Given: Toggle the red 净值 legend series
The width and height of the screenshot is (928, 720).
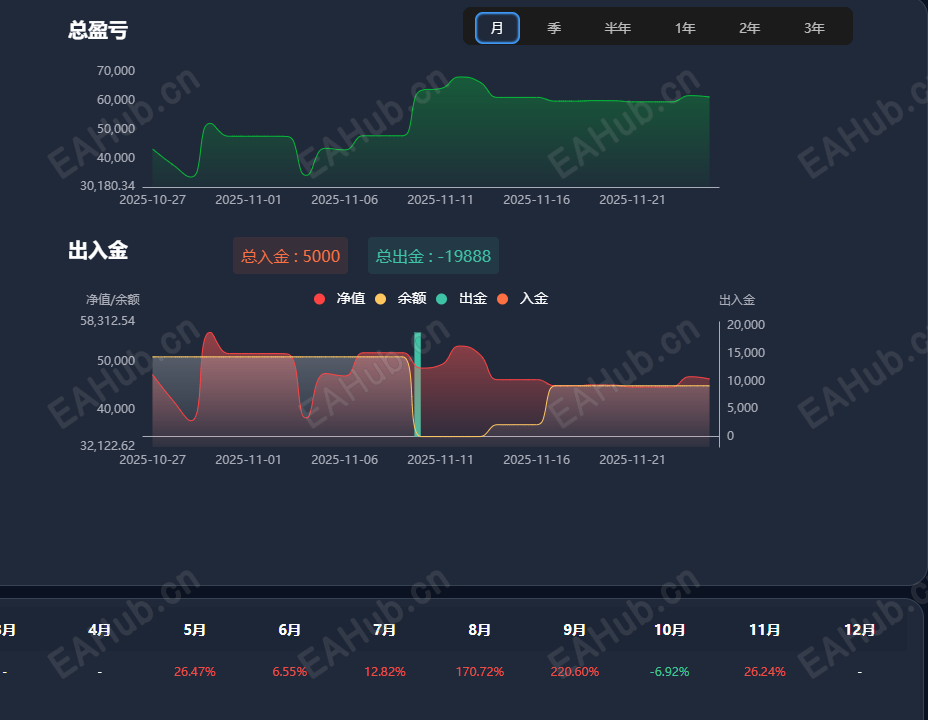Looking at the screenshot, I should pos(340,299).
